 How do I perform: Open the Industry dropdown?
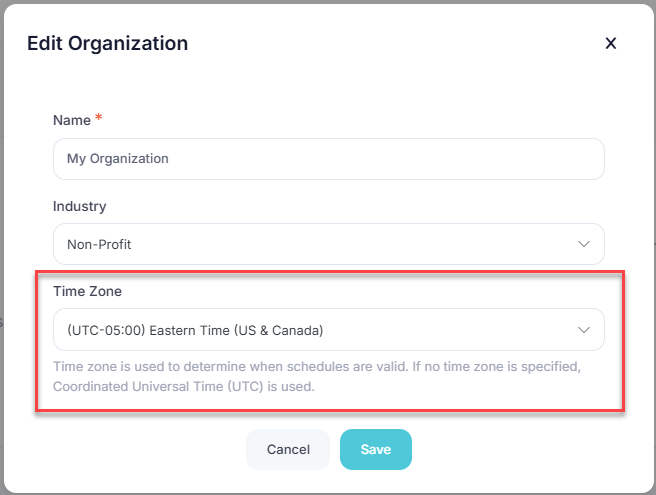[328, 244]
